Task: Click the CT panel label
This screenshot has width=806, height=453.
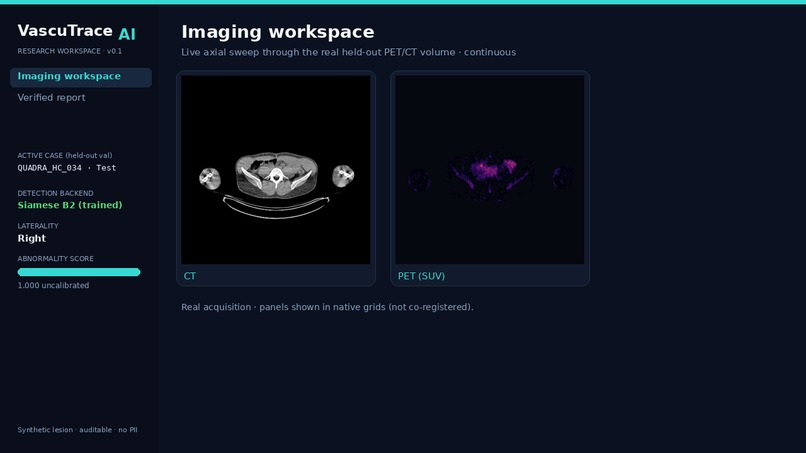Action: pyautogui.click(x=190, y=276)
